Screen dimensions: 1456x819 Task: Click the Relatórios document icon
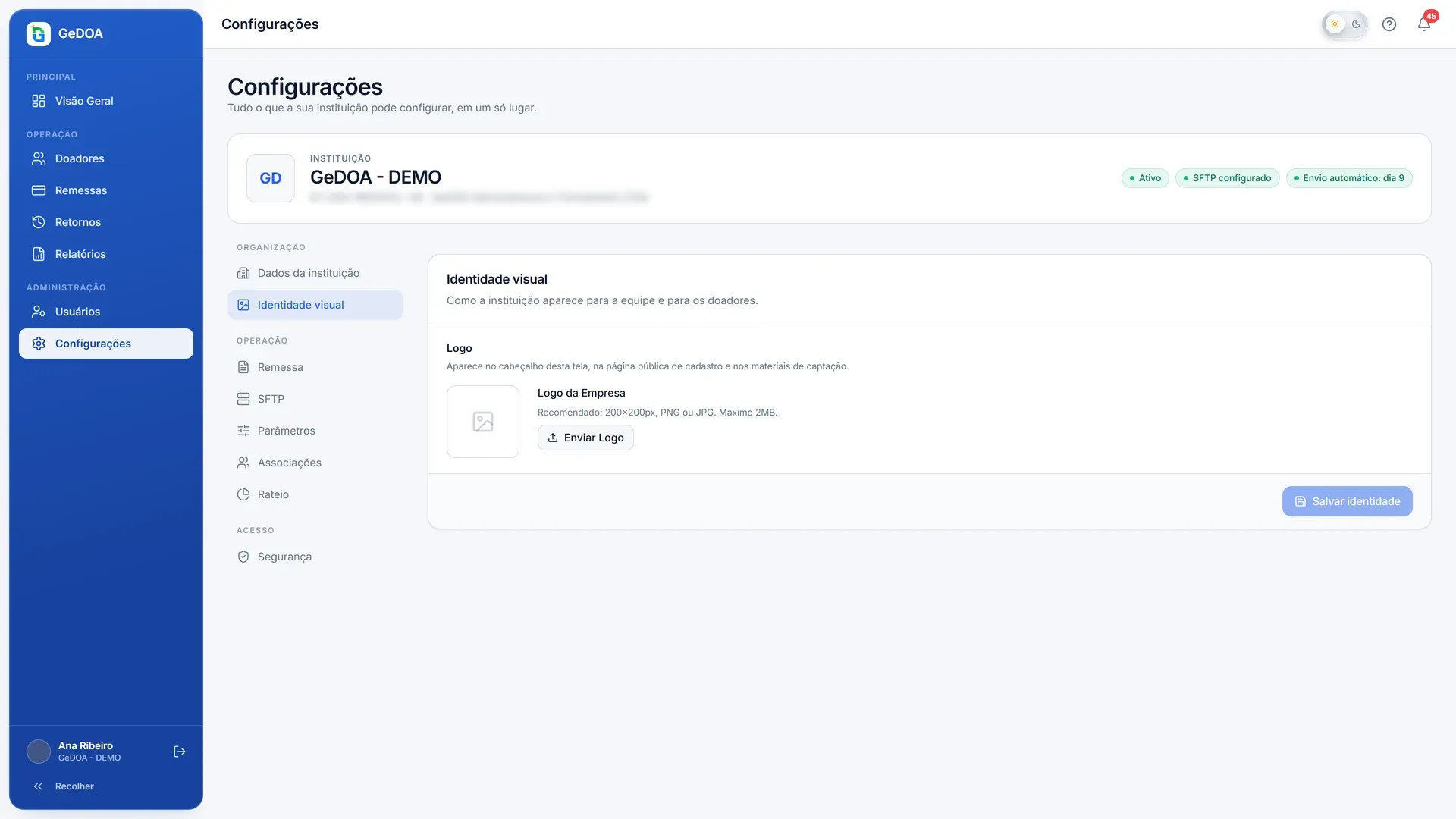pyautogui.click(x=39, y=254)
